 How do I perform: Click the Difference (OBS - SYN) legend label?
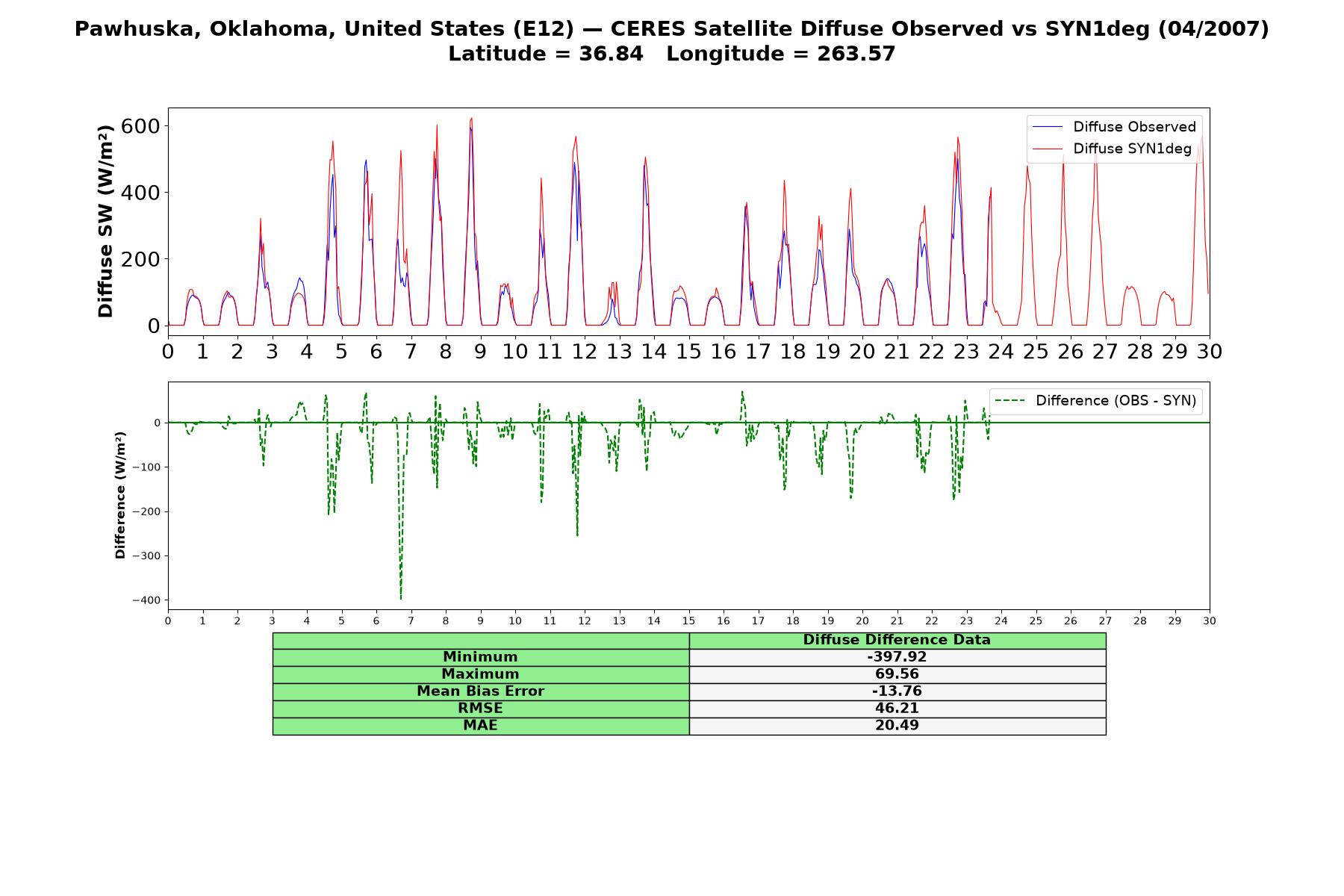1116,401
